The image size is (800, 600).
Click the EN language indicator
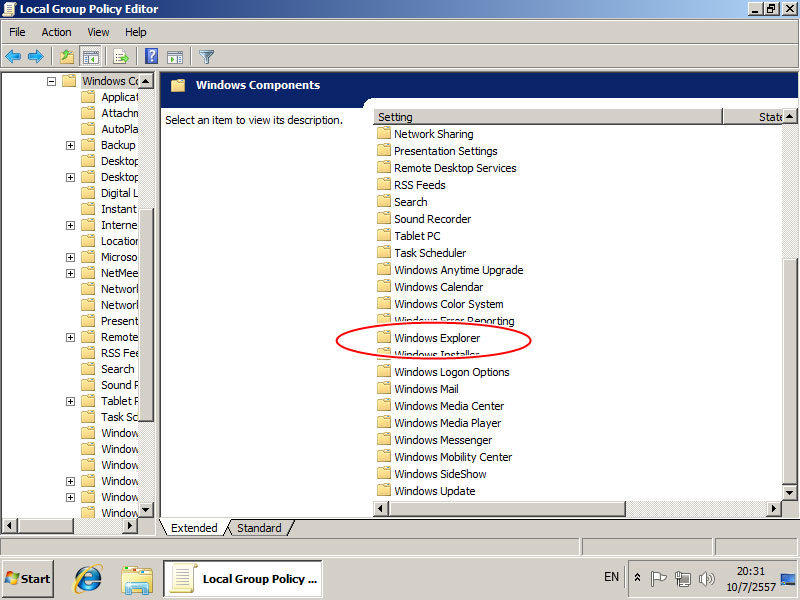click(611, 577)
